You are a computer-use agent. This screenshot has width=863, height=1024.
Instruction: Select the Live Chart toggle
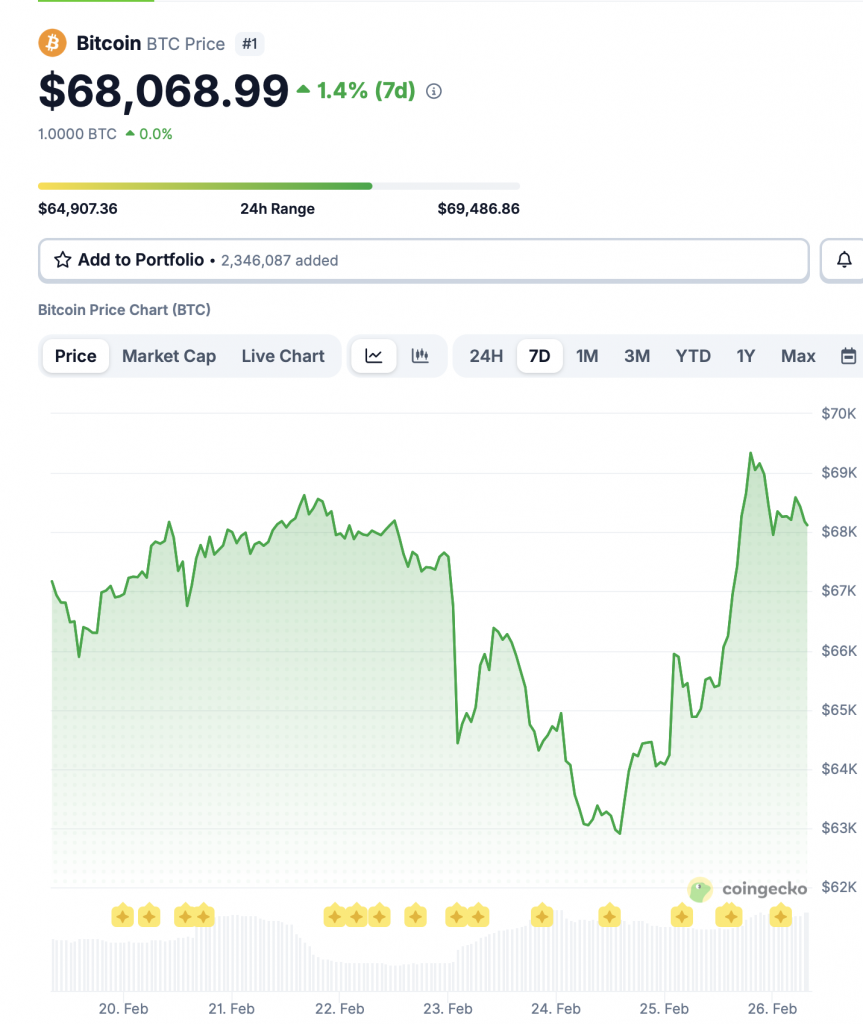283,356
